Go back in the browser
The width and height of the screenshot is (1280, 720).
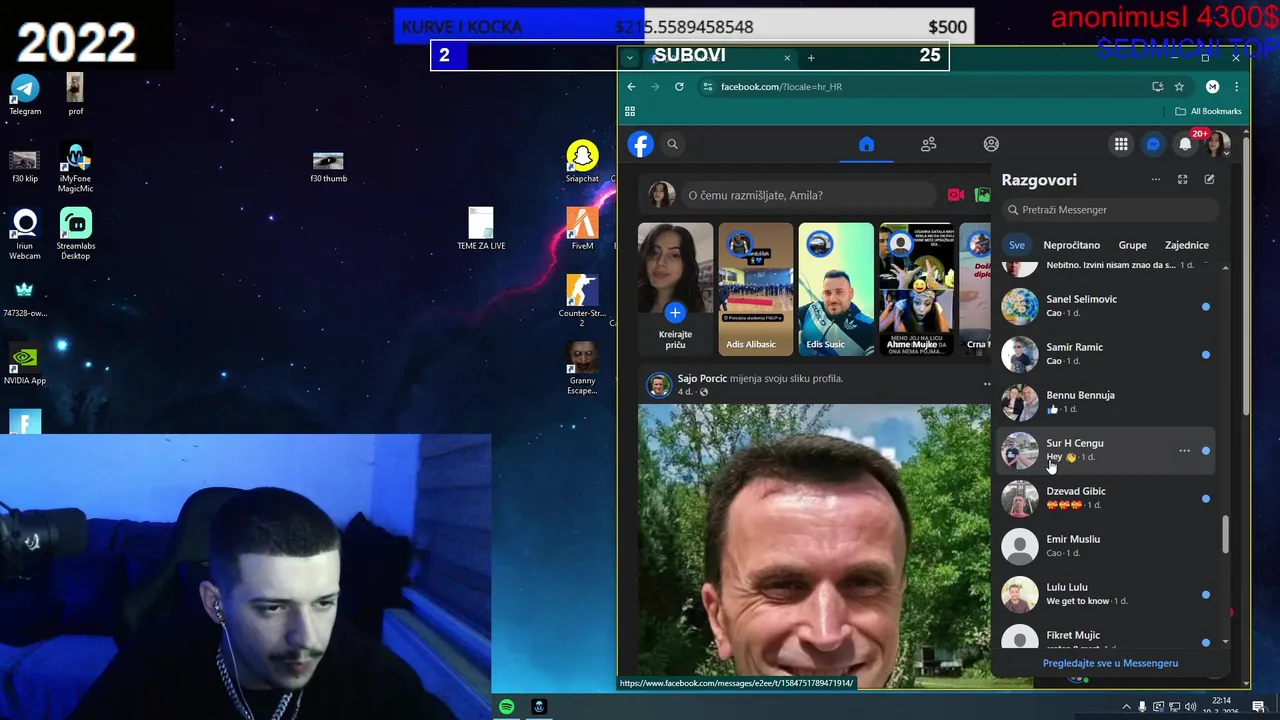(x=631, y=87)
